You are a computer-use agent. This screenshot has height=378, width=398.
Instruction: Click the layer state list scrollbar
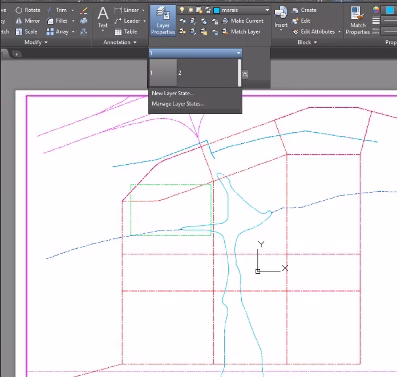click(239, 73)
